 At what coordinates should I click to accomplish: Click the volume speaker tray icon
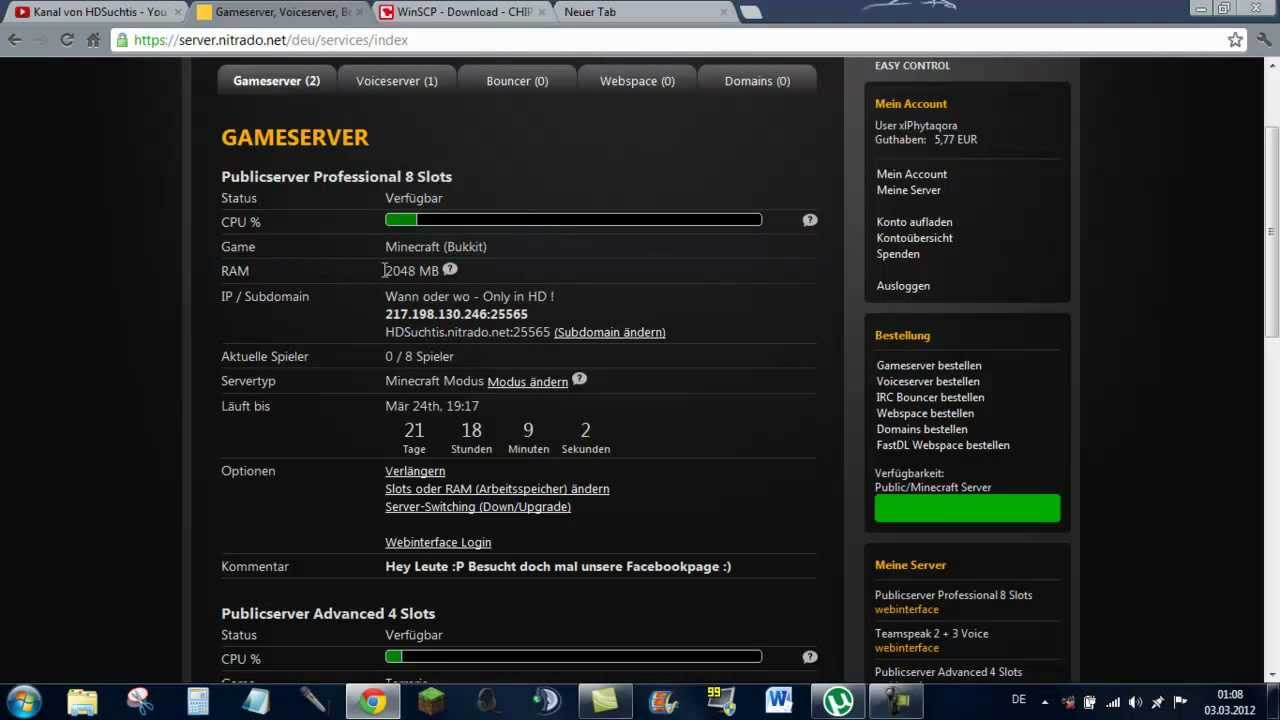coord(1135,701)
